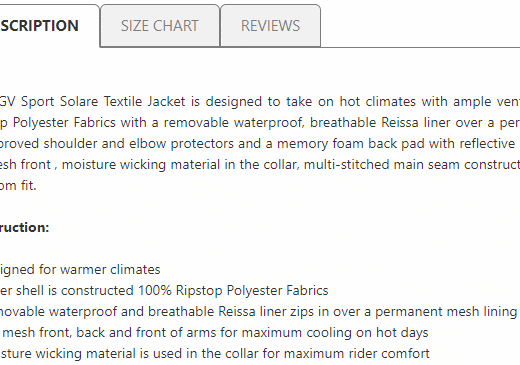Click the bullet about 'maximum cooling on hot days'

click(214, 333)
